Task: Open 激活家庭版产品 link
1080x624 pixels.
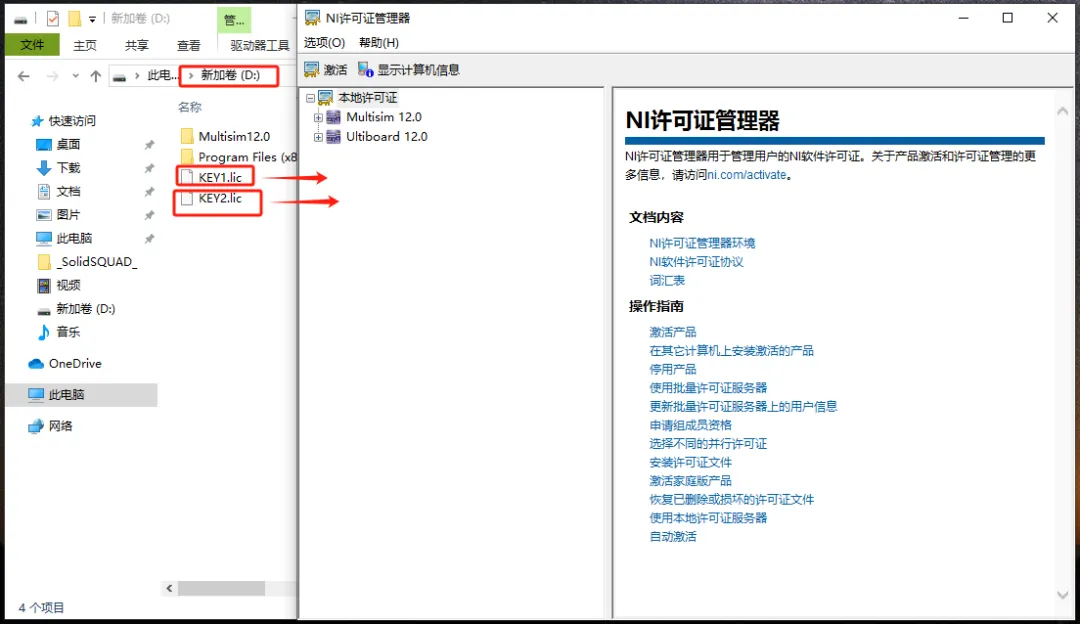Action: (691, 481)
